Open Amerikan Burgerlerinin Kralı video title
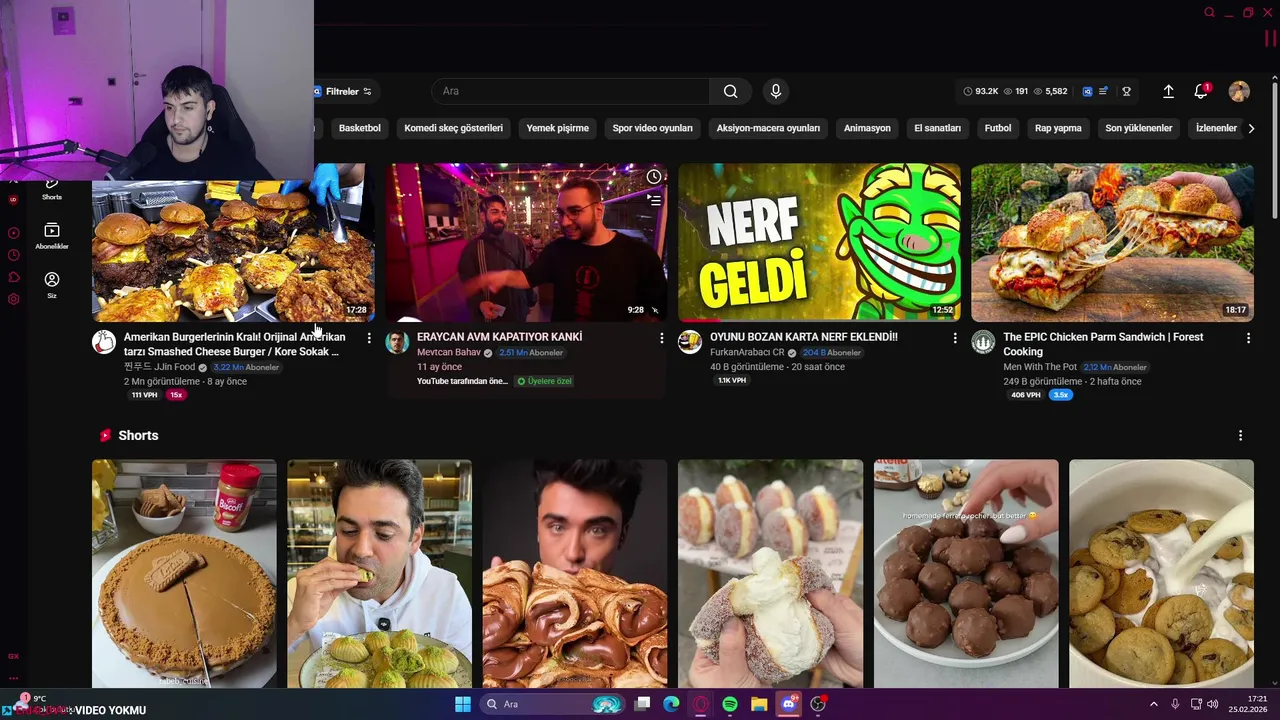The width and height of the screenshot is (1280, 720). [x=235, y=344]
